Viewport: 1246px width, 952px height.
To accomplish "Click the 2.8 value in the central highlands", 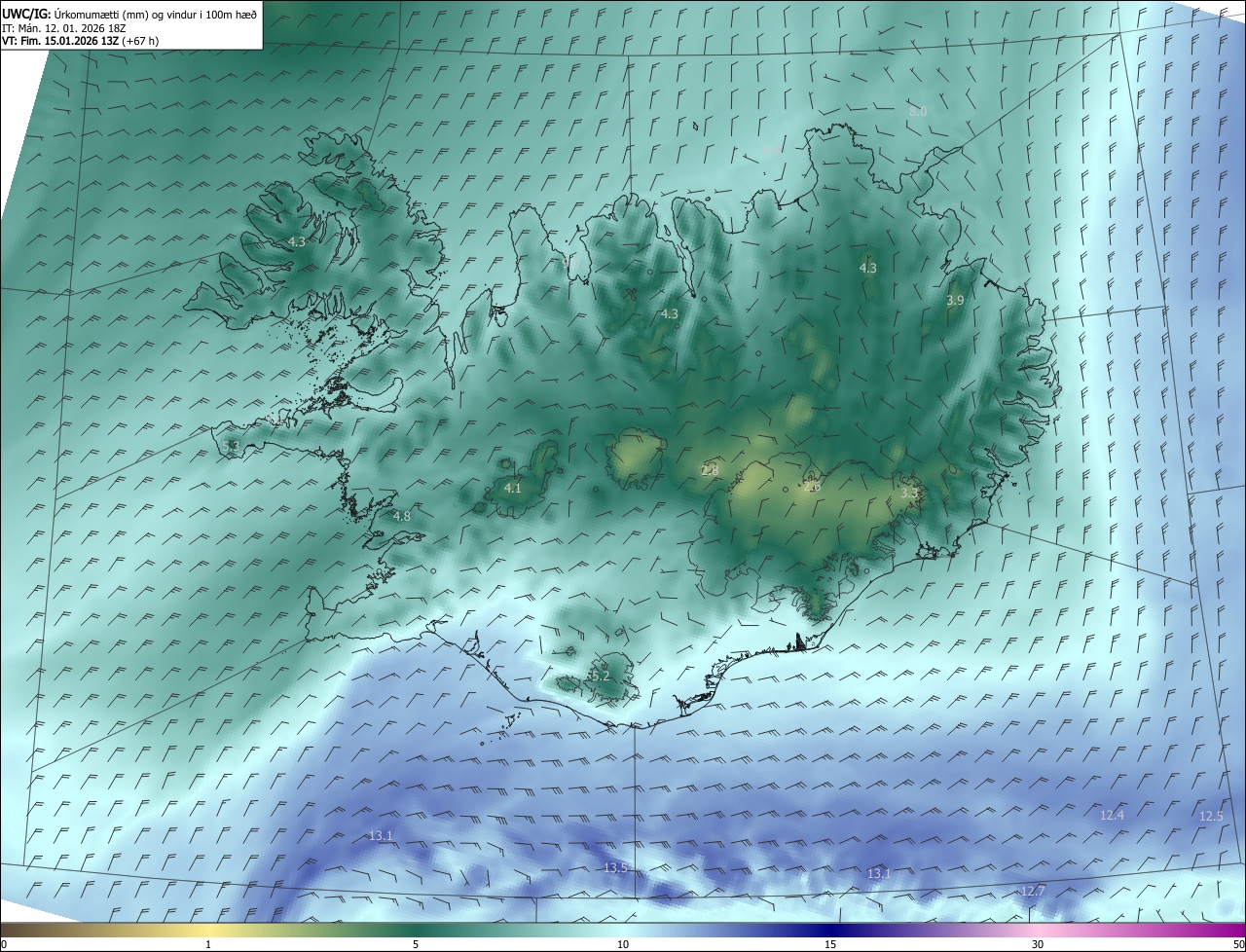I will tap(710, 470).
